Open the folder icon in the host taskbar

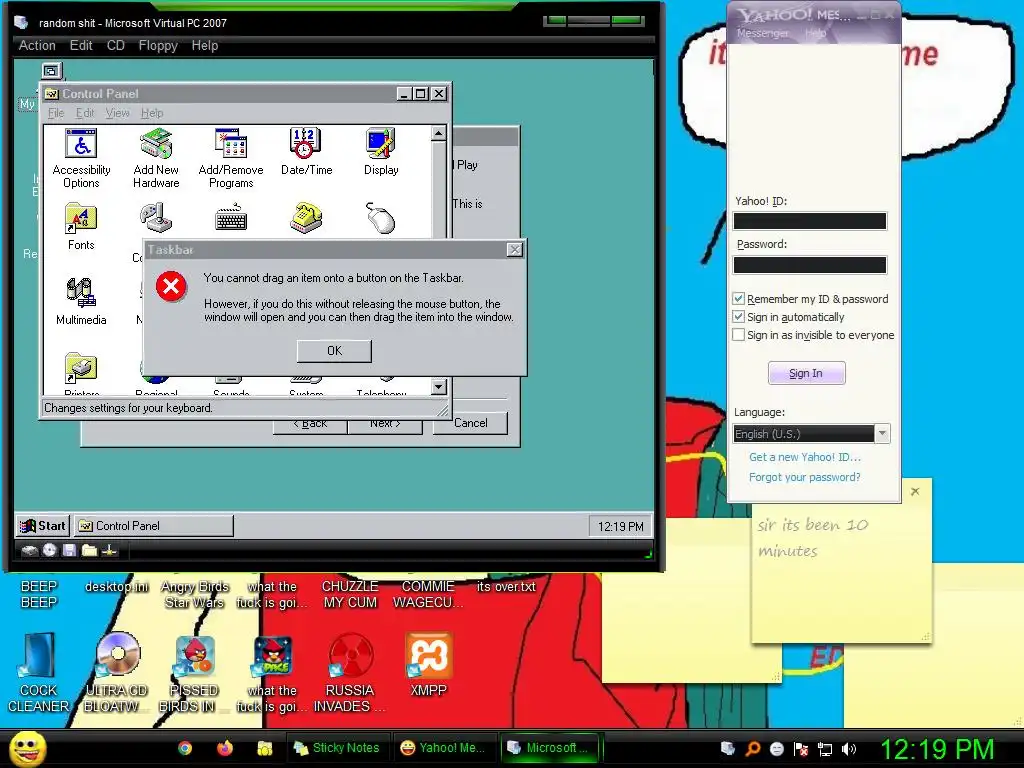(264, 748)
